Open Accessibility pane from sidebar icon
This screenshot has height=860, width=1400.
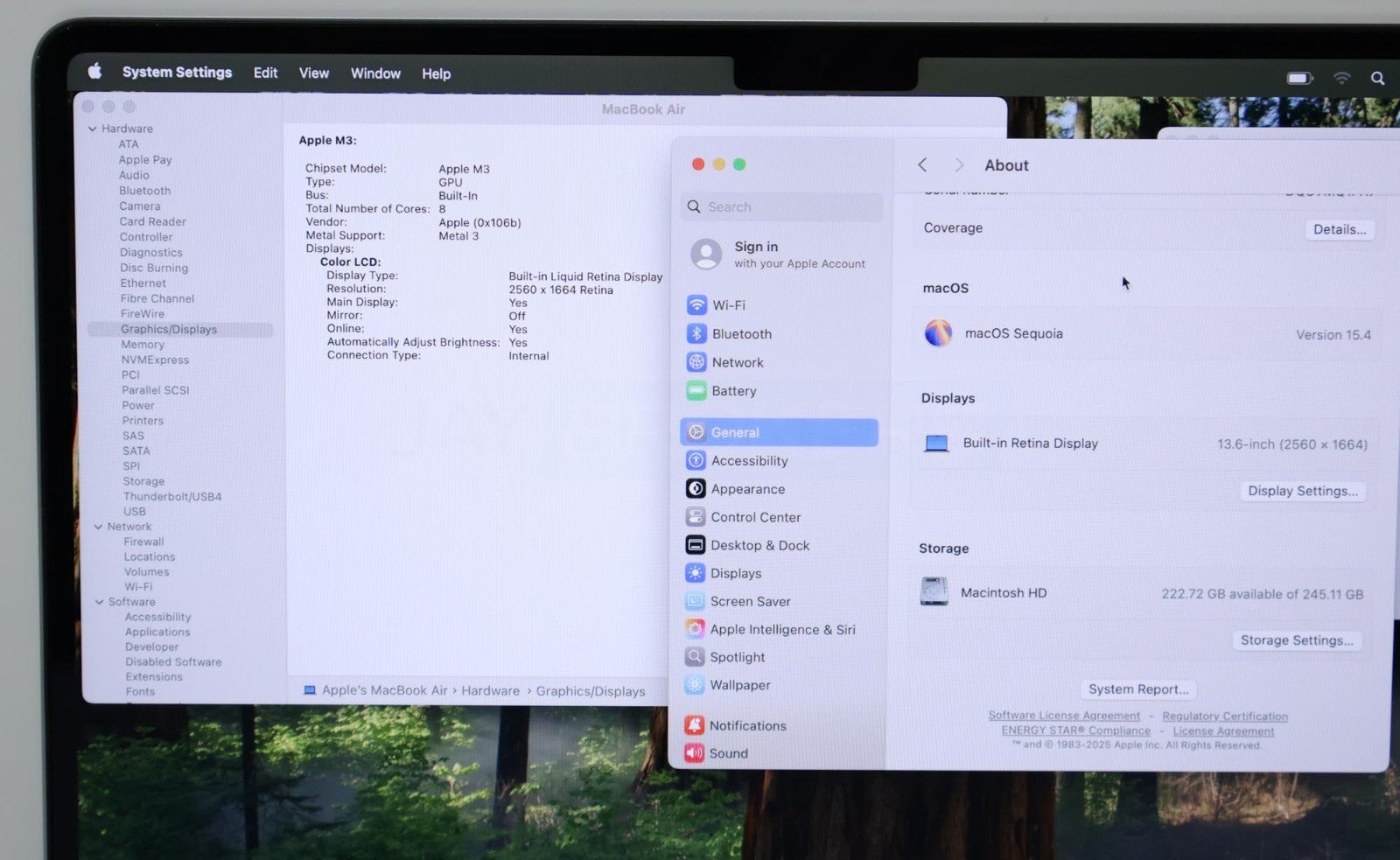(x=696, y=460)
